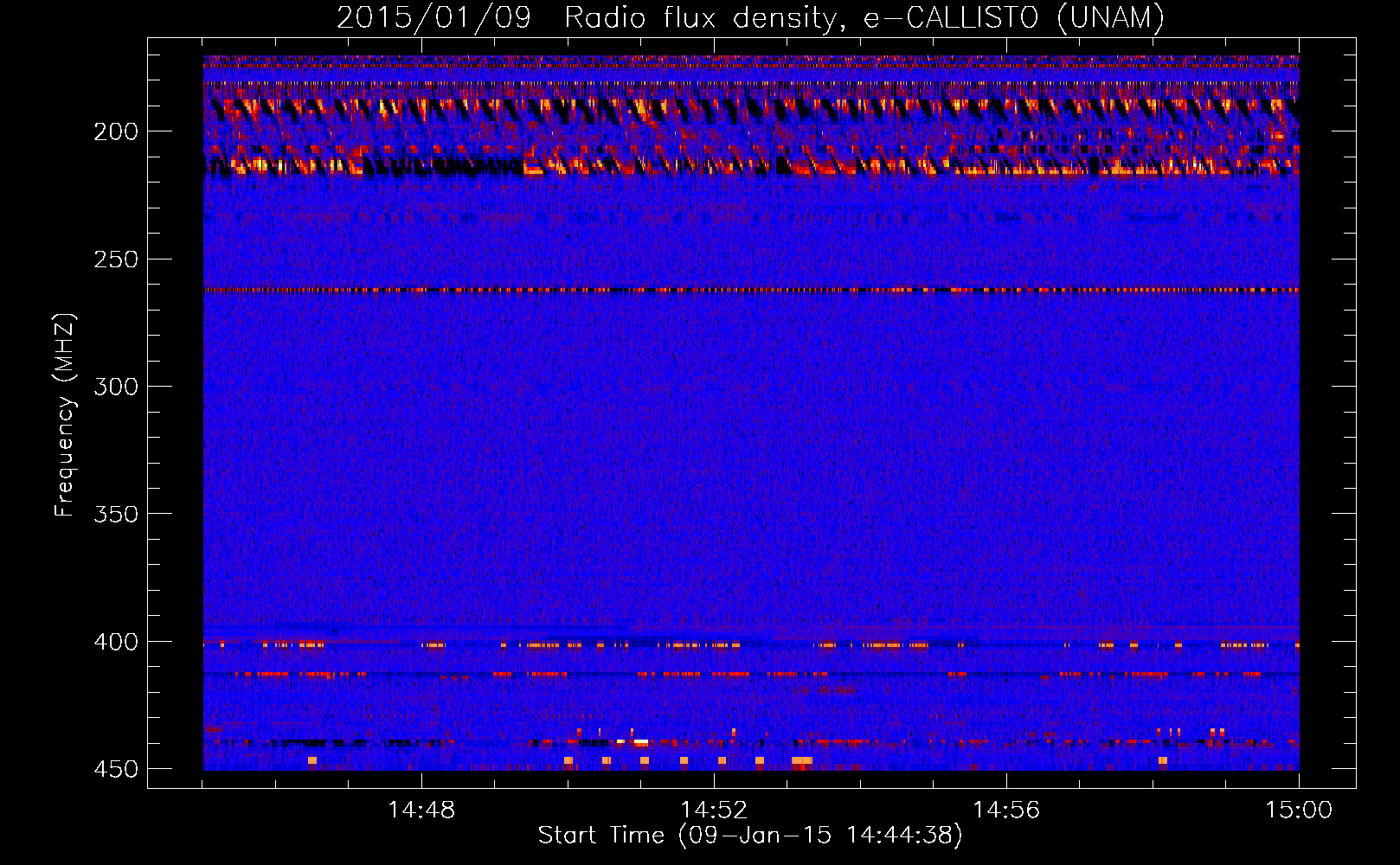Click the 450 frequency tick label
The height and width of the screenshot is (865, 1400).
[x=115, y=769]
